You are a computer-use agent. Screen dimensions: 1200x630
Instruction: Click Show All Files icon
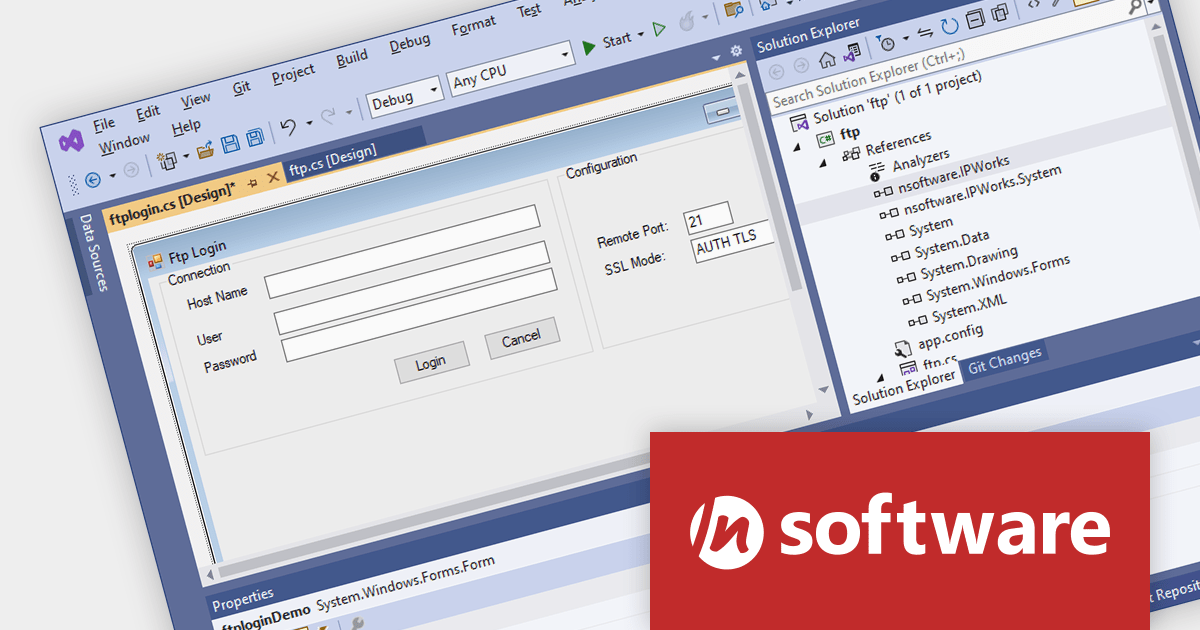[x=998, y=13]
